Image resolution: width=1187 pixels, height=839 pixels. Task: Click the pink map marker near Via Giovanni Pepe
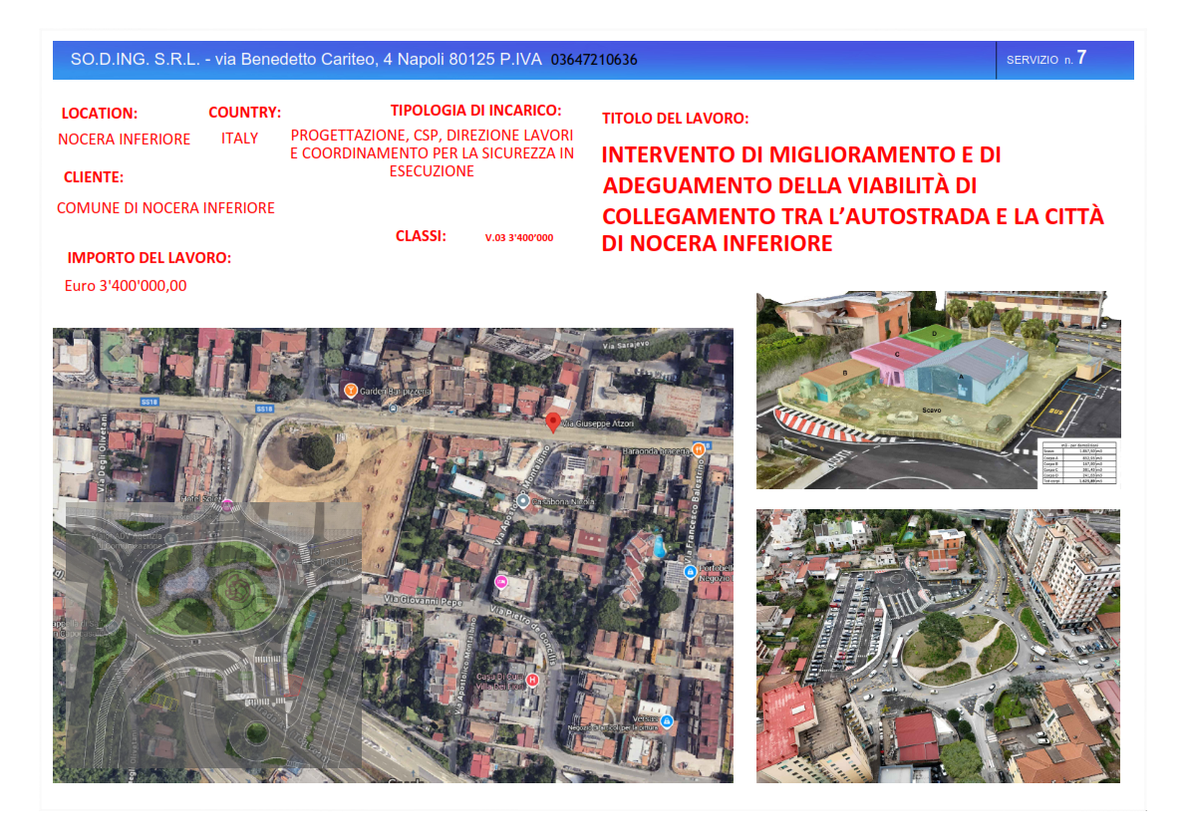pos(500,582)
